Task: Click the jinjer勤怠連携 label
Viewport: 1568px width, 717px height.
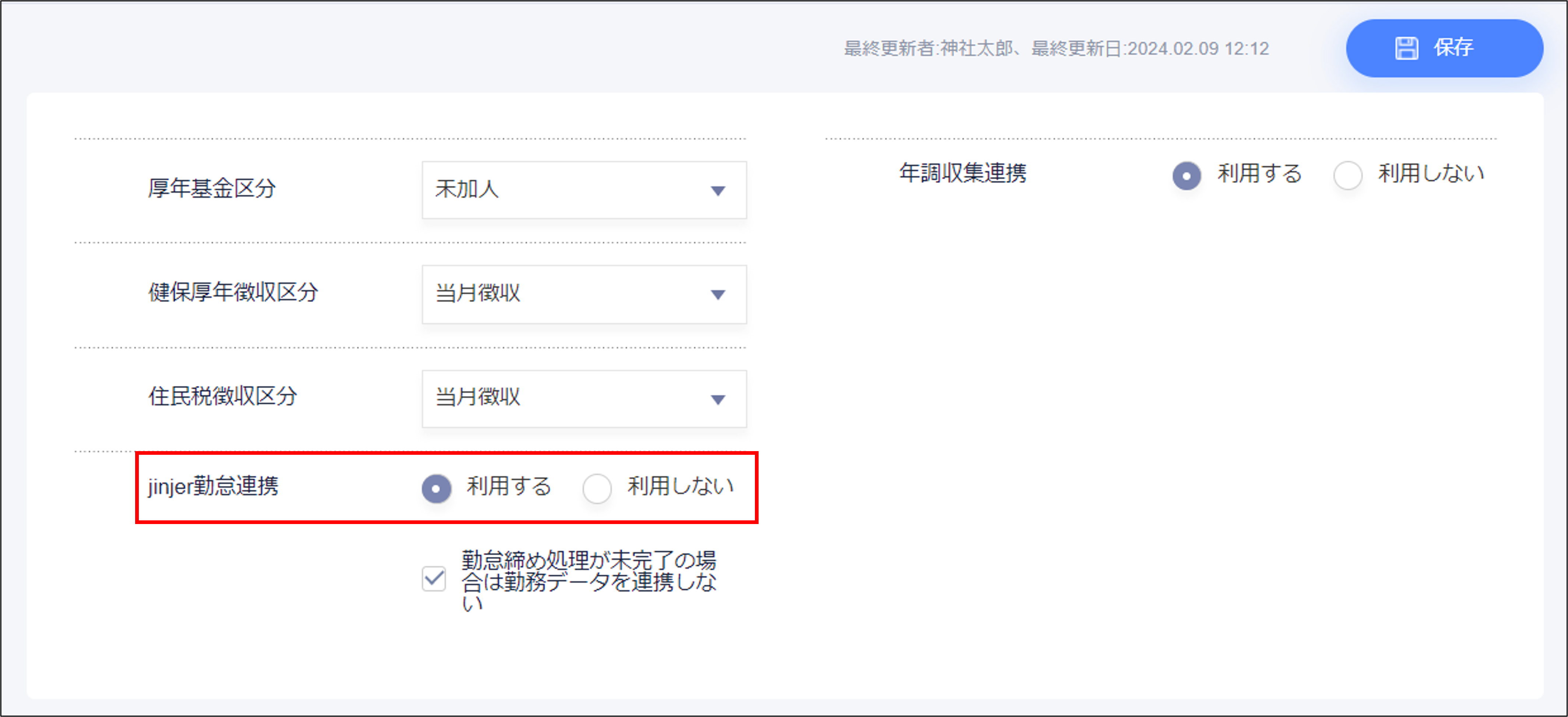Action: click(x=213, y=486)
